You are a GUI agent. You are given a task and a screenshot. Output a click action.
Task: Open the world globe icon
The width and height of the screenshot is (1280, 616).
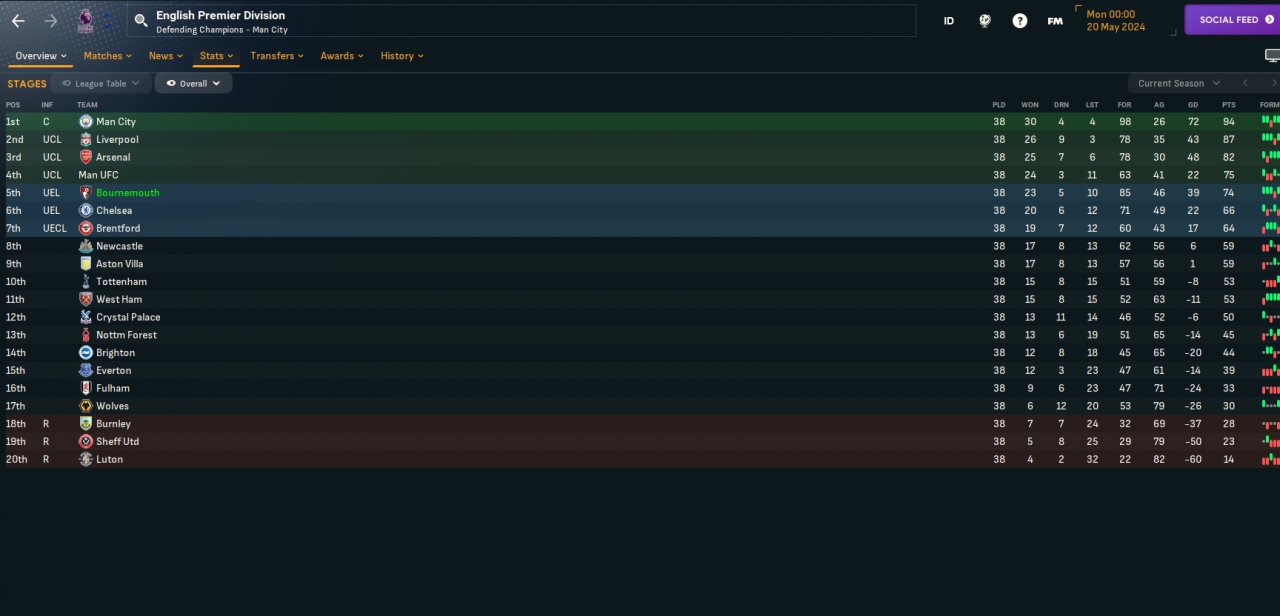click(x=984, y=21)
